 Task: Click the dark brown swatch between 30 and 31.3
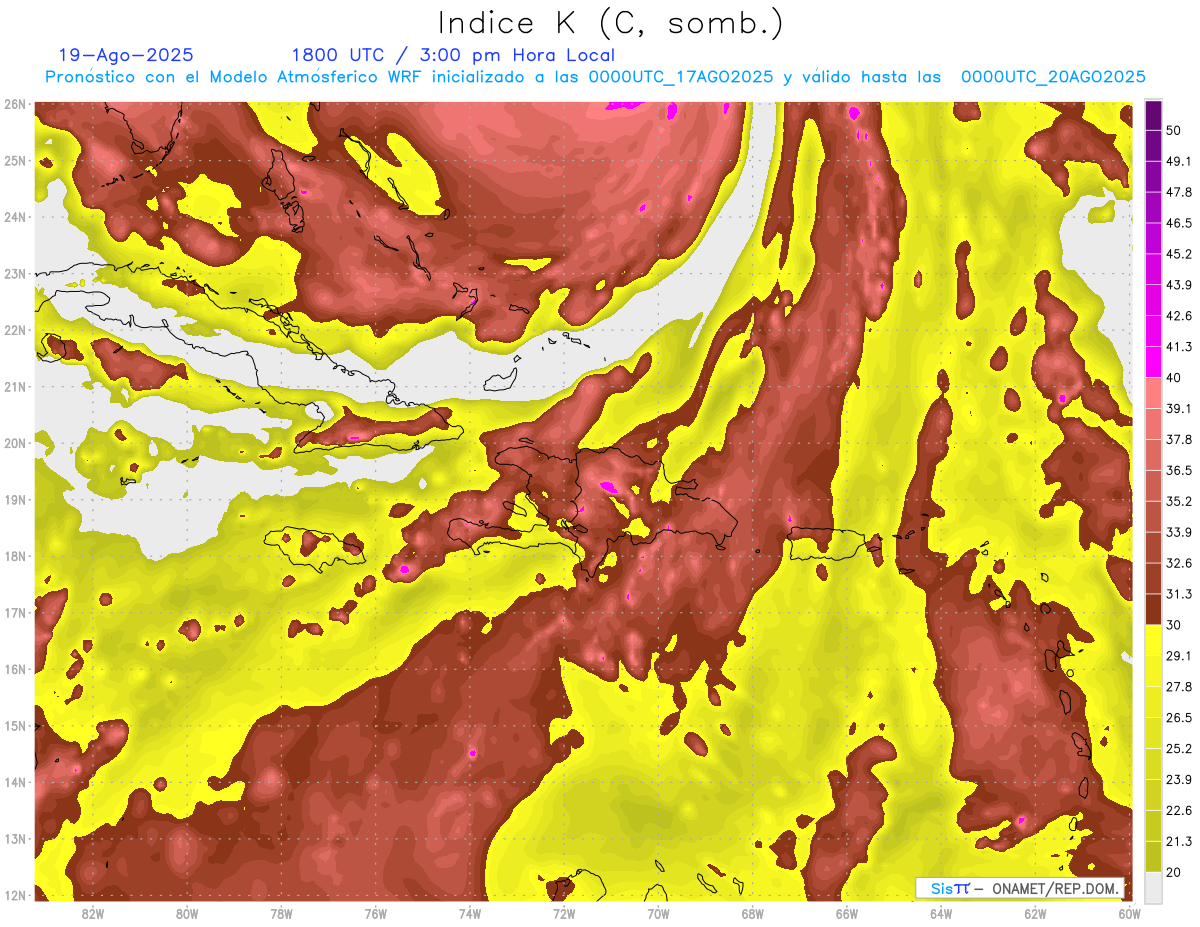[x=1153, y=609]
